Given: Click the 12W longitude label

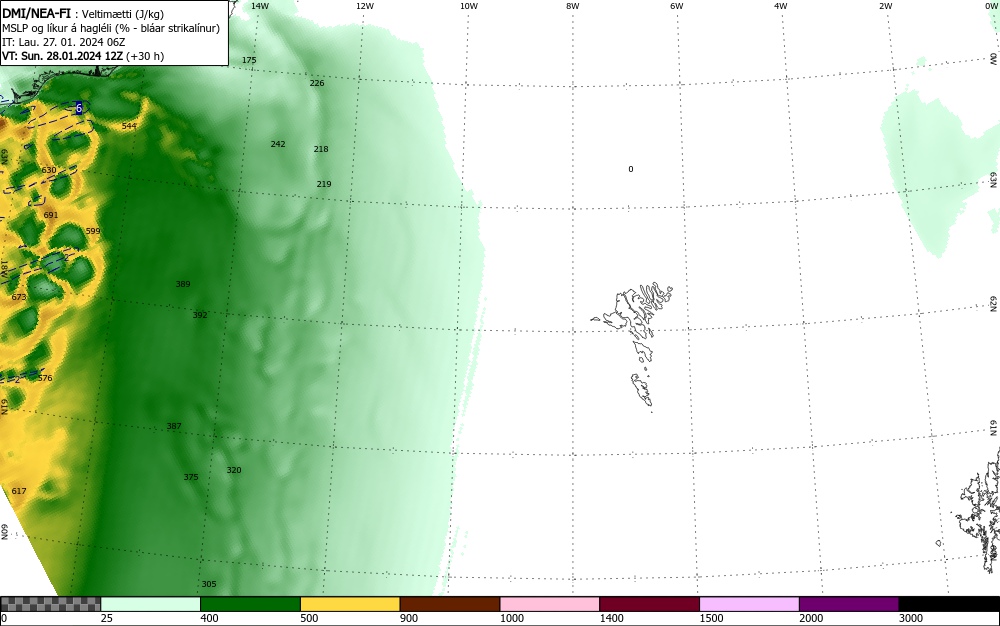Looking at the screenshot, I should coord(364,6).
